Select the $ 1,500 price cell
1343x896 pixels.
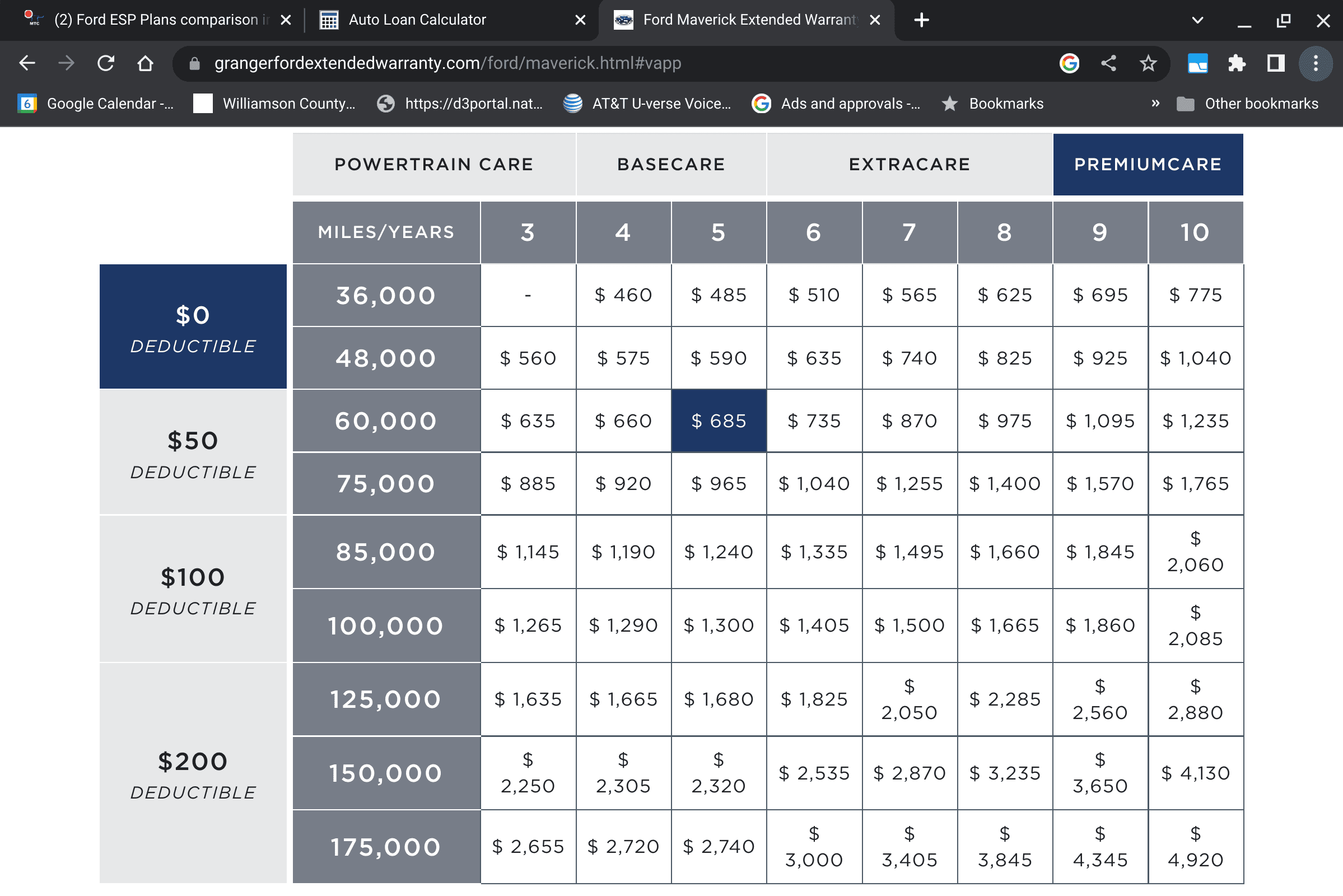(x=909, y=626)
